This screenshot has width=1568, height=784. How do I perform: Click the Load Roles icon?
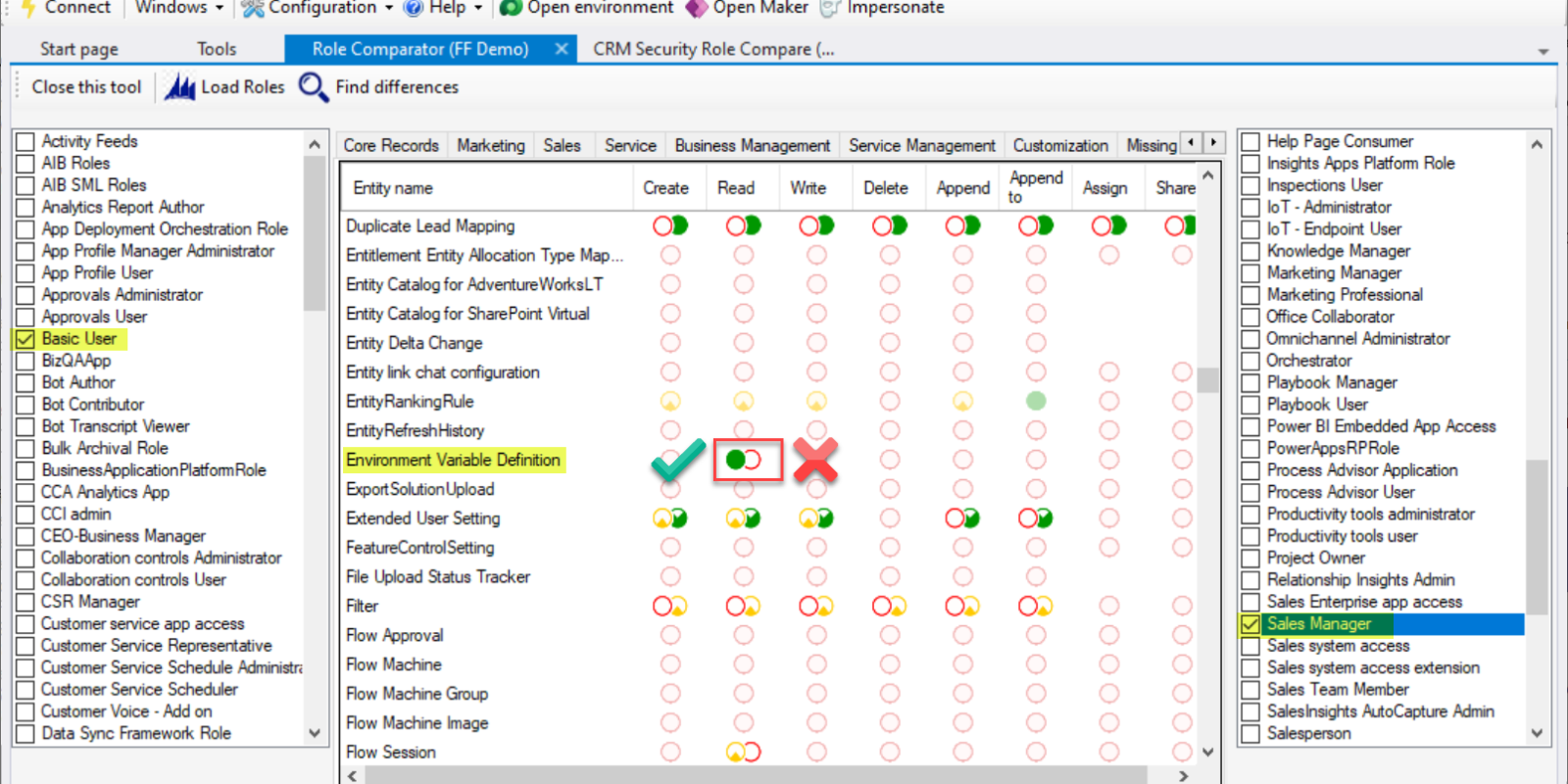point(180,87)
